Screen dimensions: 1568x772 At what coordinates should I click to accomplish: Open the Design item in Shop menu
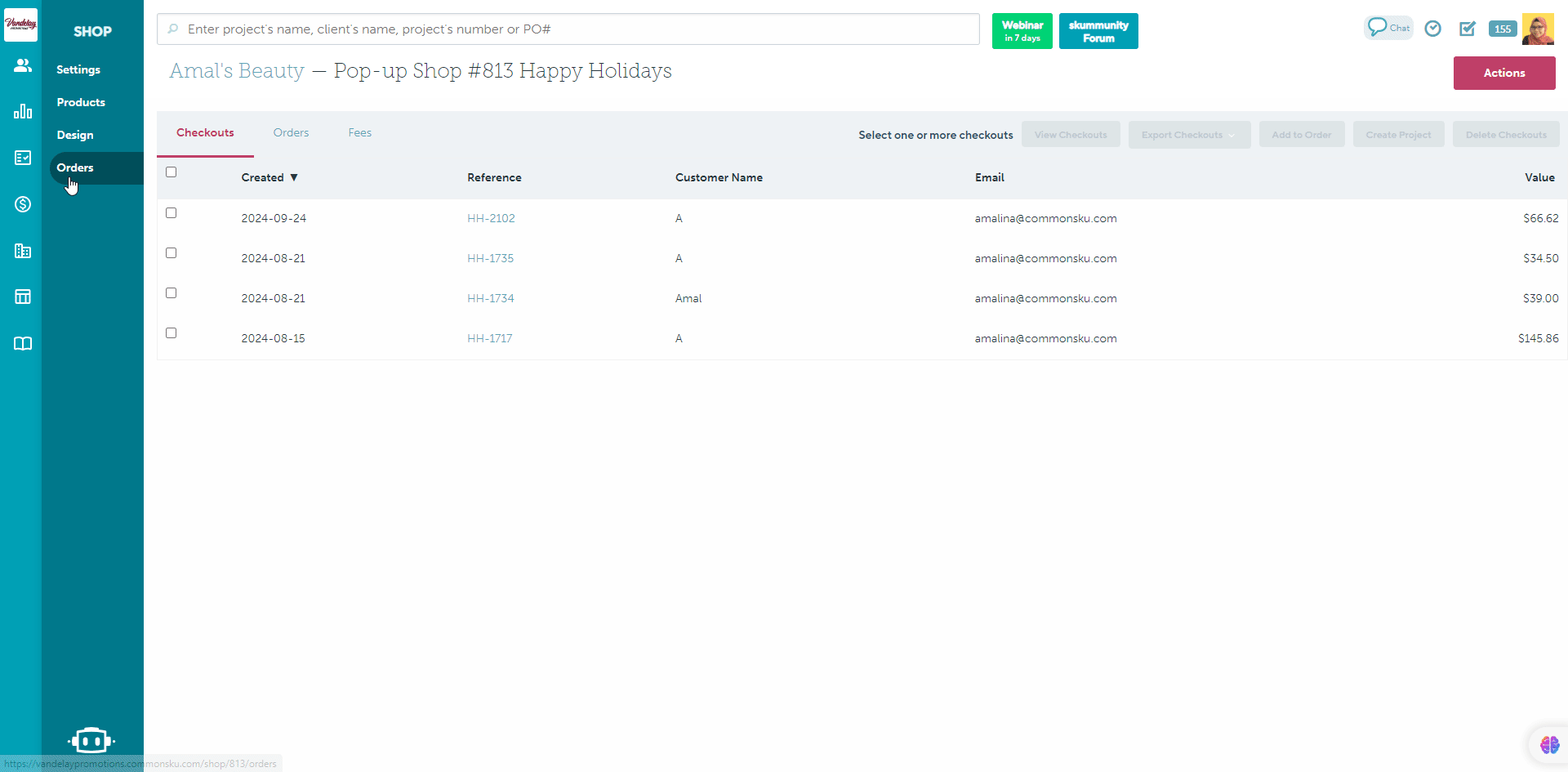pos(75,135)
